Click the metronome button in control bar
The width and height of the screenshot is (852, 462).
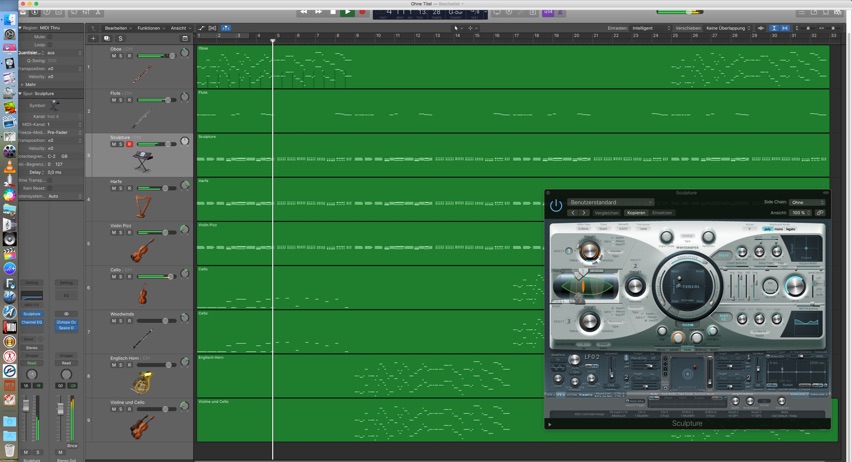pos(560,12)
